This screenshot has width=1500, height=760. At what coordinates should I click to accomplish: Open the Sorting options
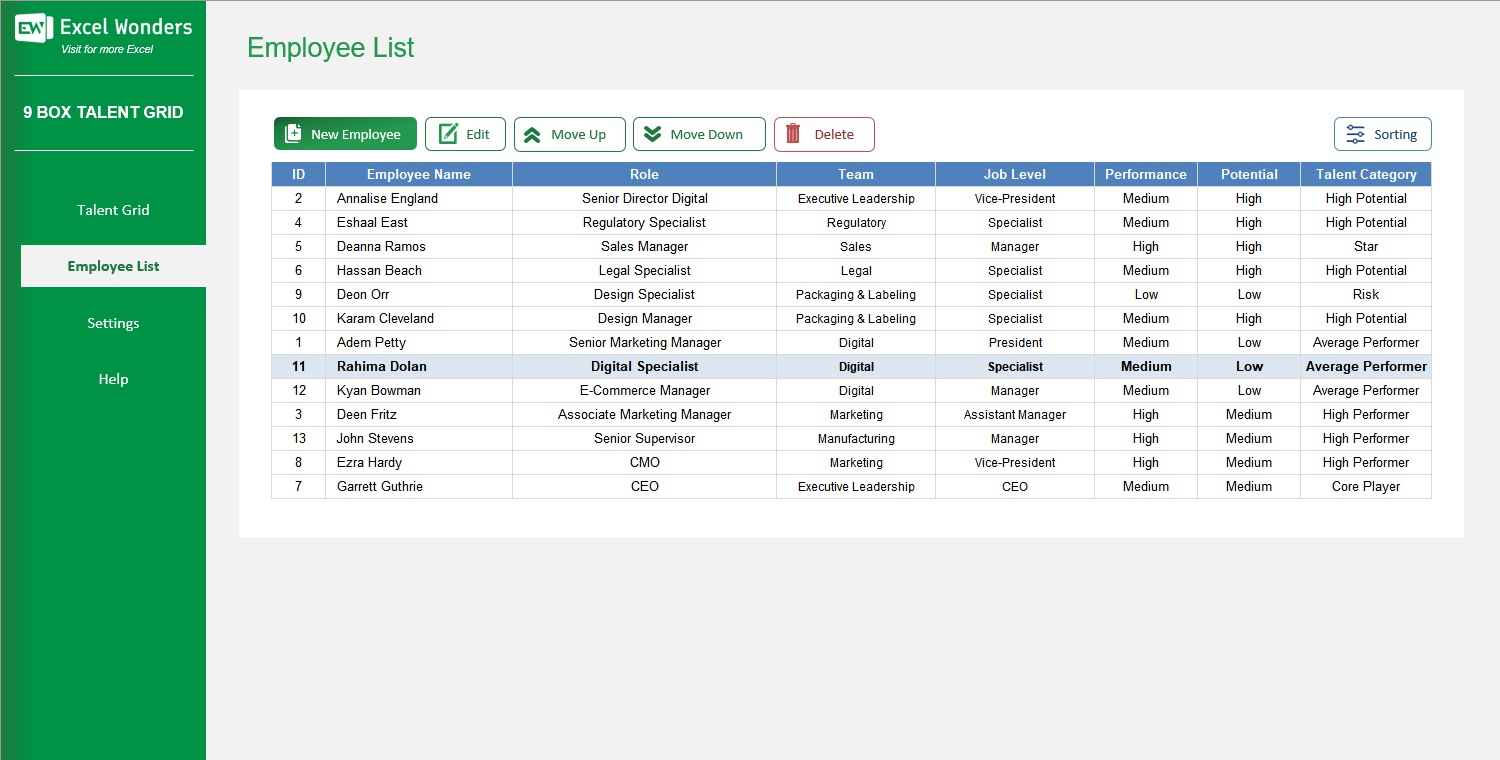point(1383,133)
